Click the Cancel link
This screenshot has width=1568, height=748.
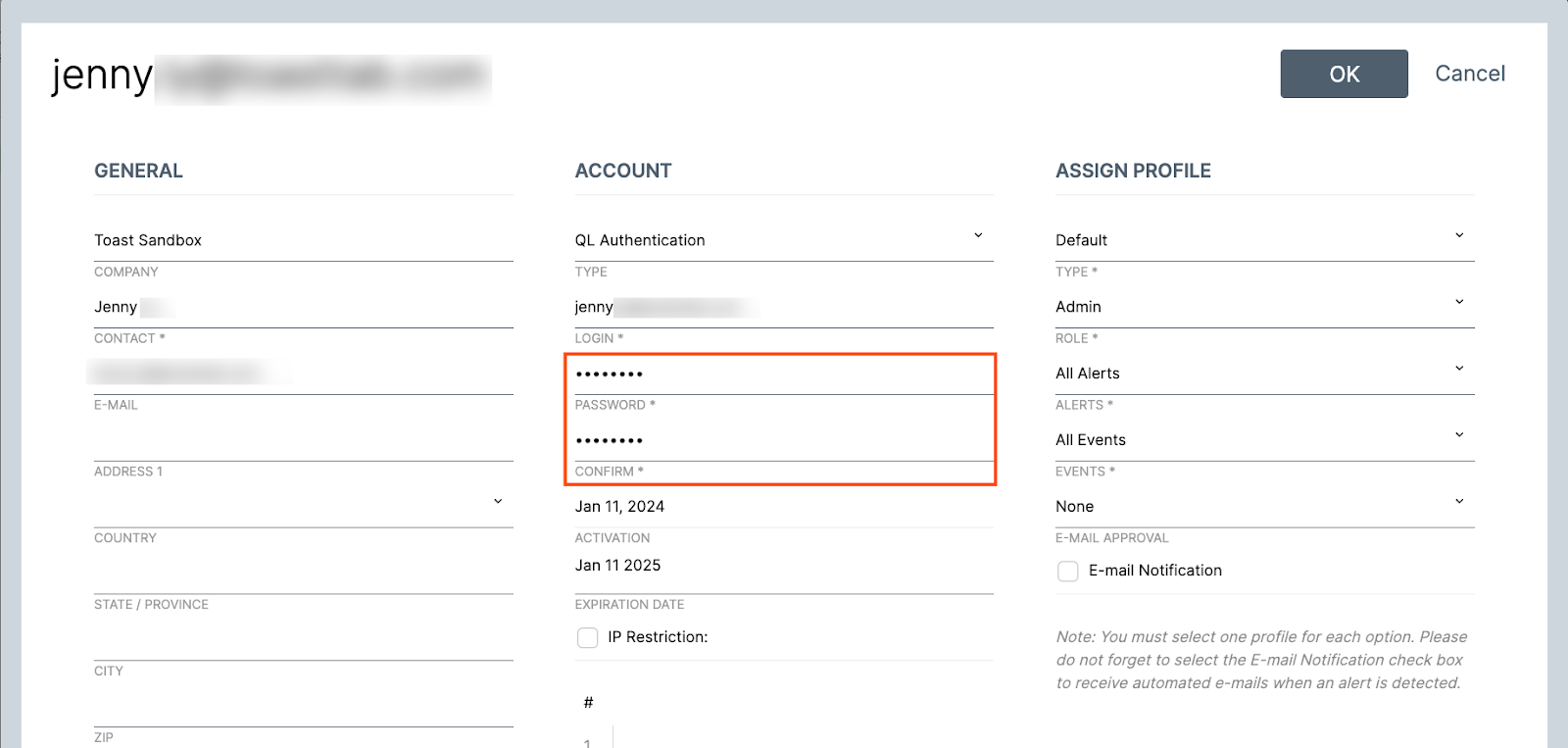click(1469, 74)
